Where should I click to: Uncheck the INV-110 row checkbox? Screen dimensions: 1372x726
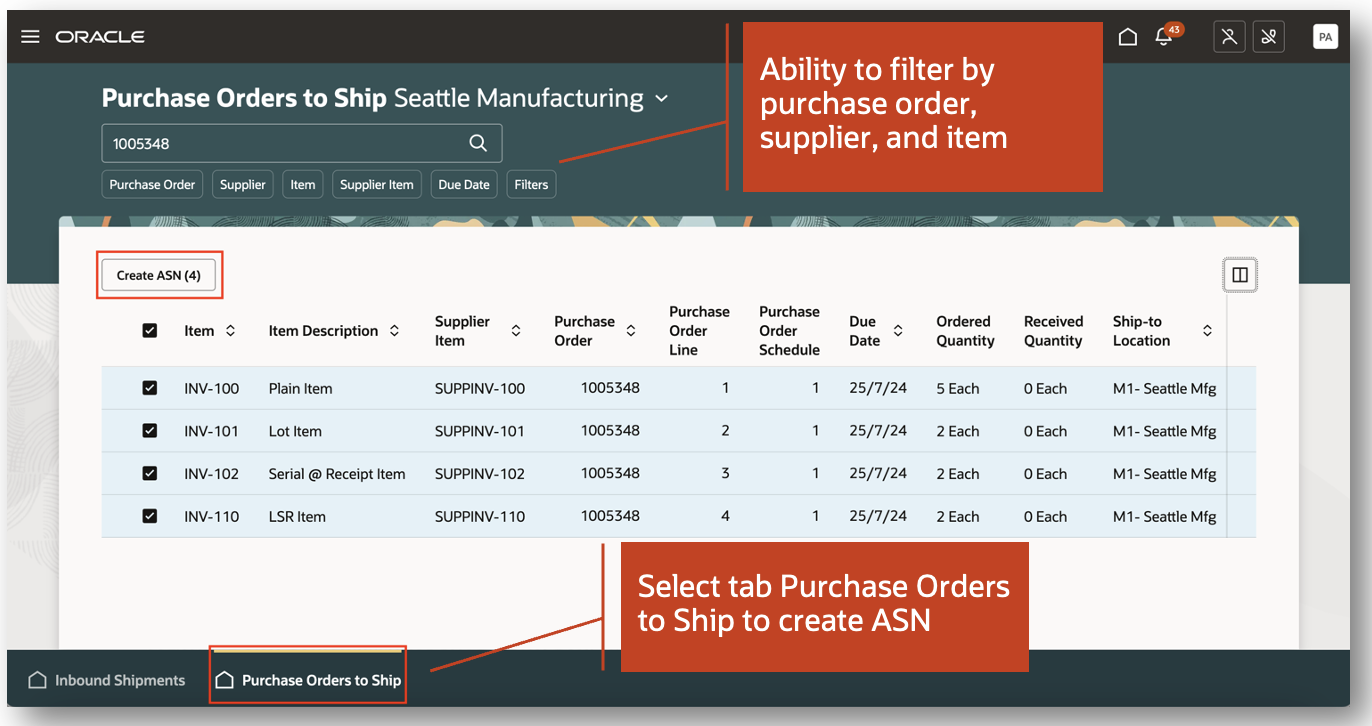click(x=150, y=517)
